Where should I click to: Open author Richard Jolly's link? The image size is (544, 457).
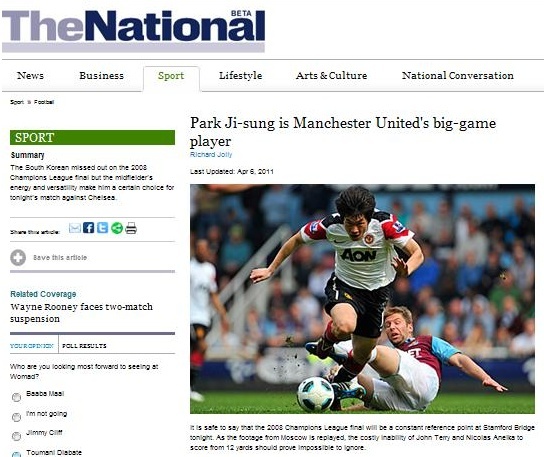[x=211, y=154]
